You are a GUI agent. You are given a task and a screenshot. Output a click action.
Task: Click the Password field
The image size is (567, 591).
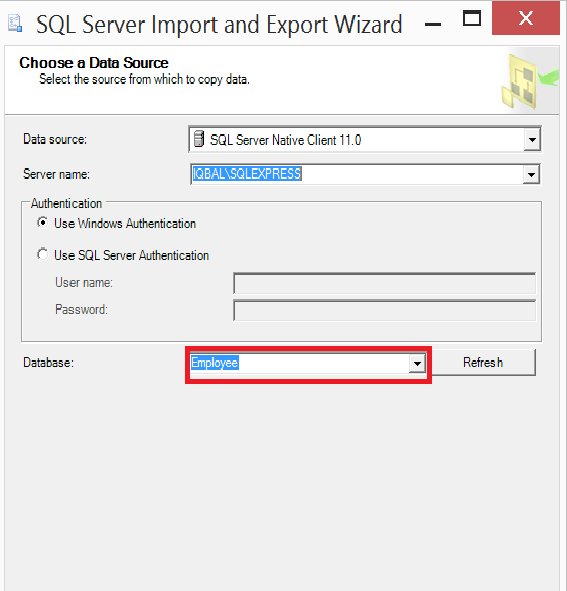point(384,310)
